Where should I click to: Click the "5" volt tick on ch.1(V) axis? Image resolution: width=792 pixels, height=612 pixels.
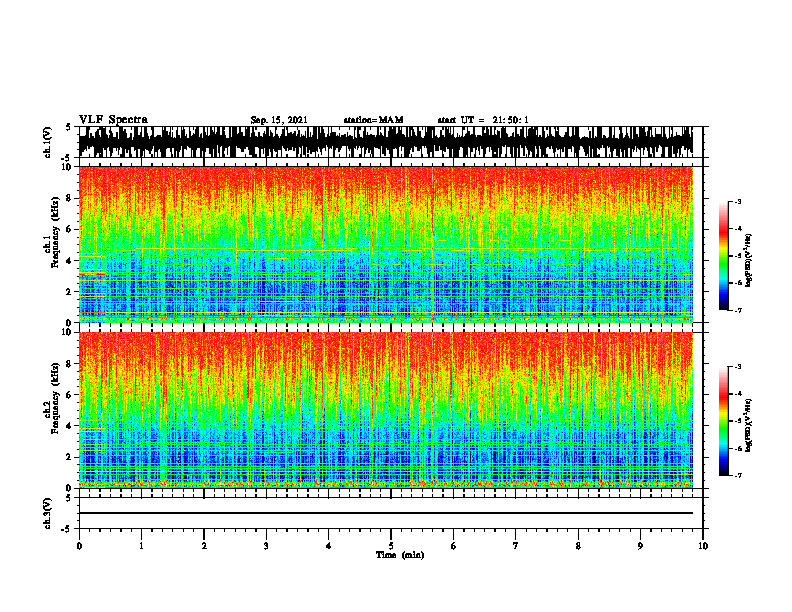point(69,128)
